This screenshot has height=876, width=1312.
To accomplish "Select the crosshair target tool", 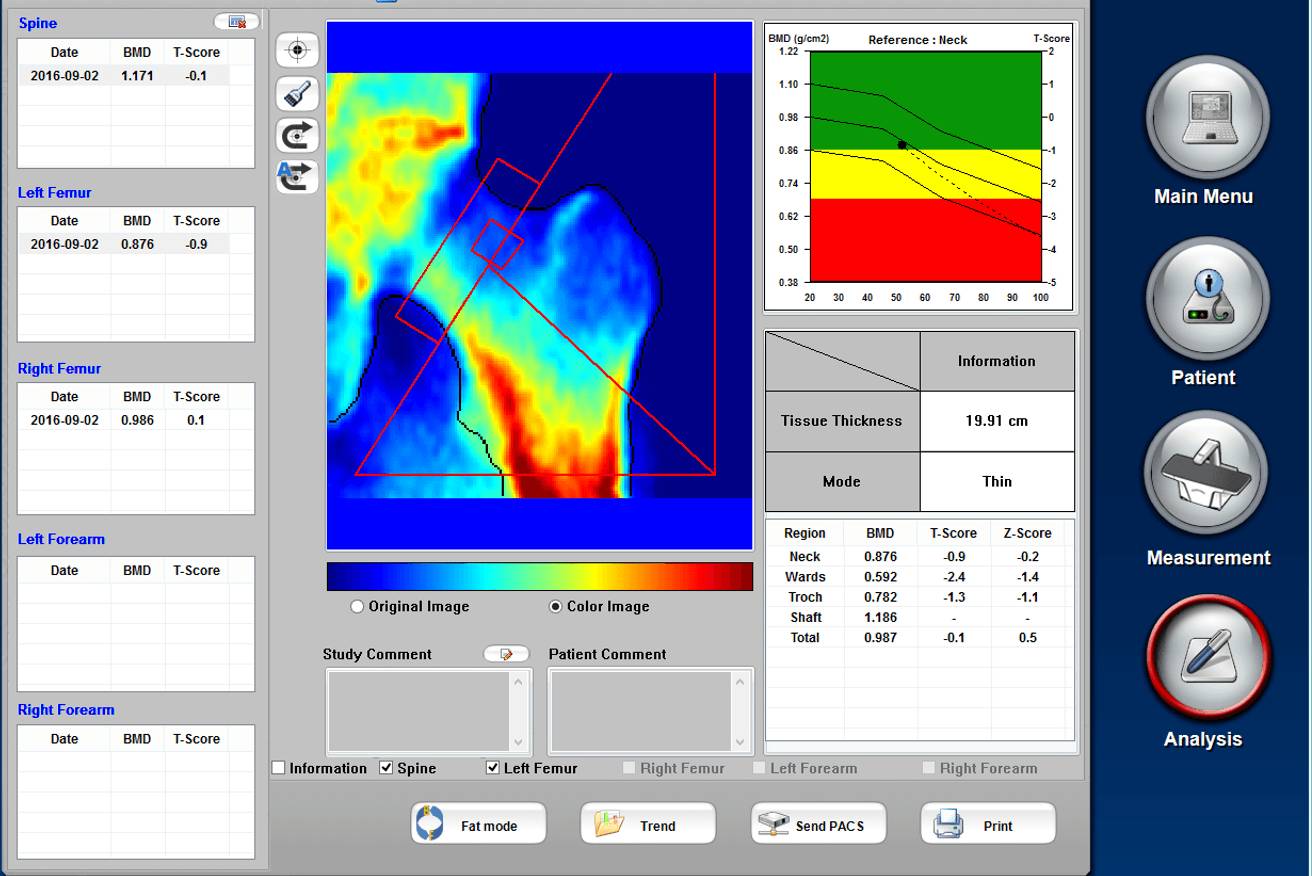I will 297,50.
